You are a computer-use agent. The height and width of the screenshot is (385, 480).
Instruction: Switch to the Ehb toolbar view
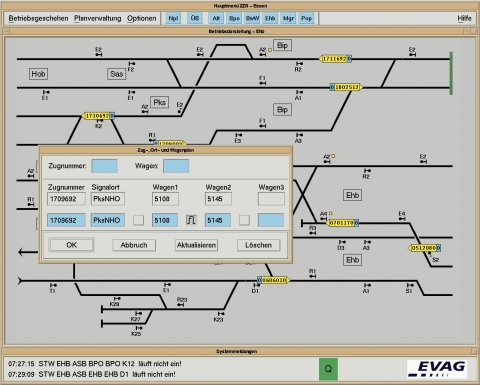point(270,18)
